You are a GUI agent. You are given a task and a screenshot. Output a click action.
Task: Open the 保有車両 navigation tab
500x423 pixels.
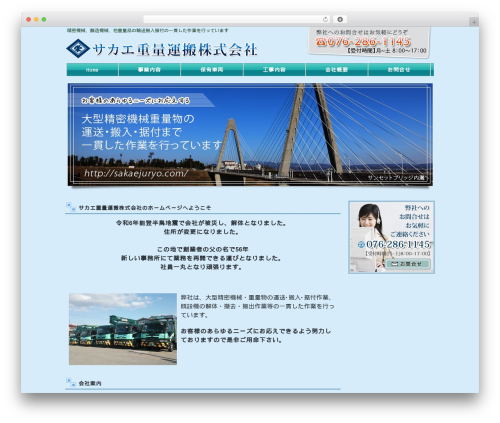(x=212, y=70)
